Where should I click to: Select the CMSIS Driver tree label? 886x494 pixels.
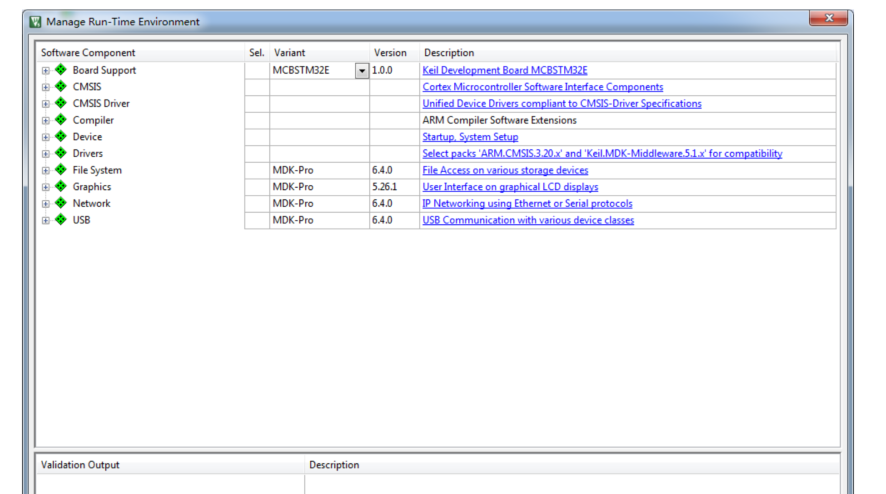click(x=101, y=103)
